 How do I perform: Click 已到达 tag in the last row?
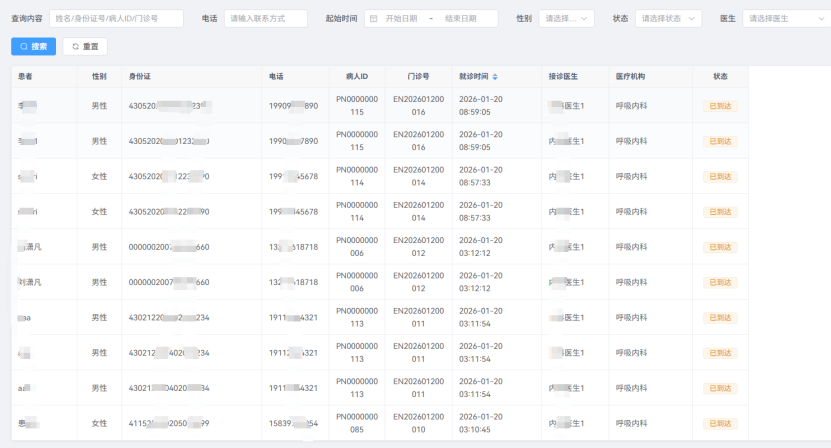tap(720, 422)
